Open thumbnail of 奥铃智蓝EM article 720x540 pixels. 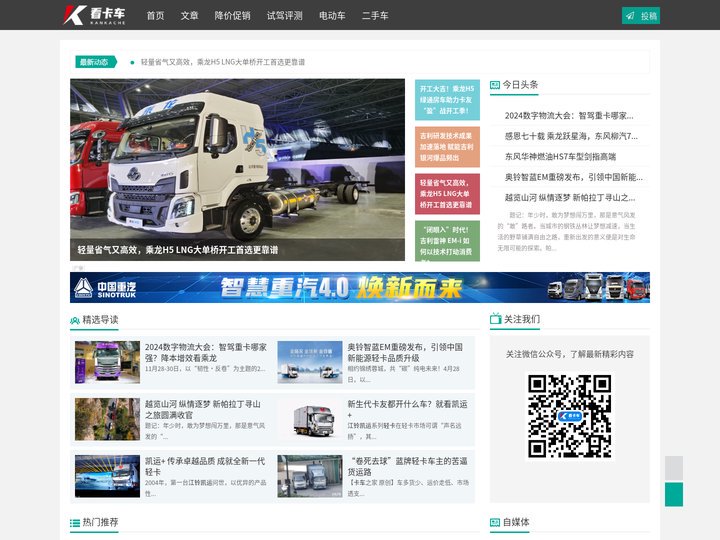pos(310,362)
